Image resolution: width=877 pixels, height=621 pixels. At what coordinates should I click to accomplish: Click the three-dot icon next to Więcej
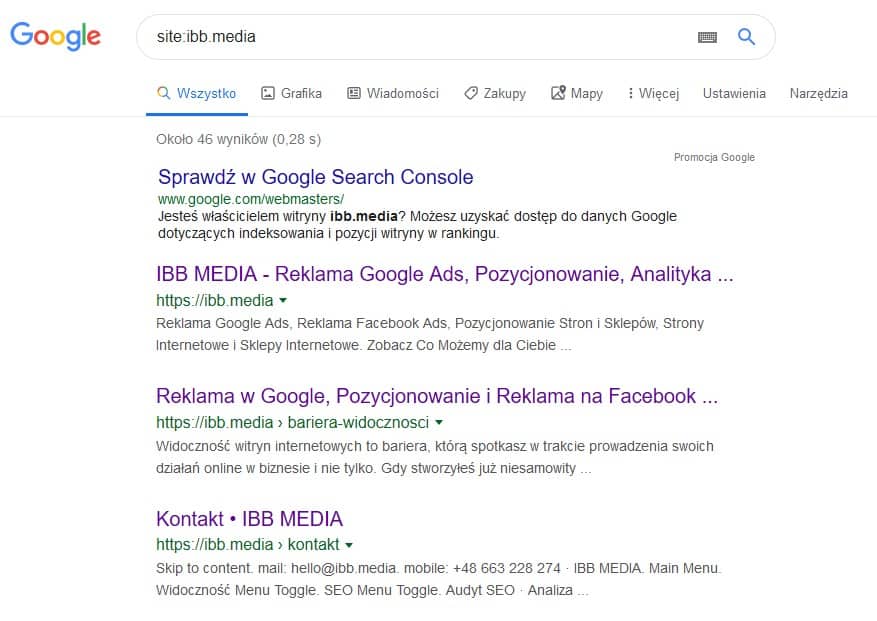[x=630, y=92]
